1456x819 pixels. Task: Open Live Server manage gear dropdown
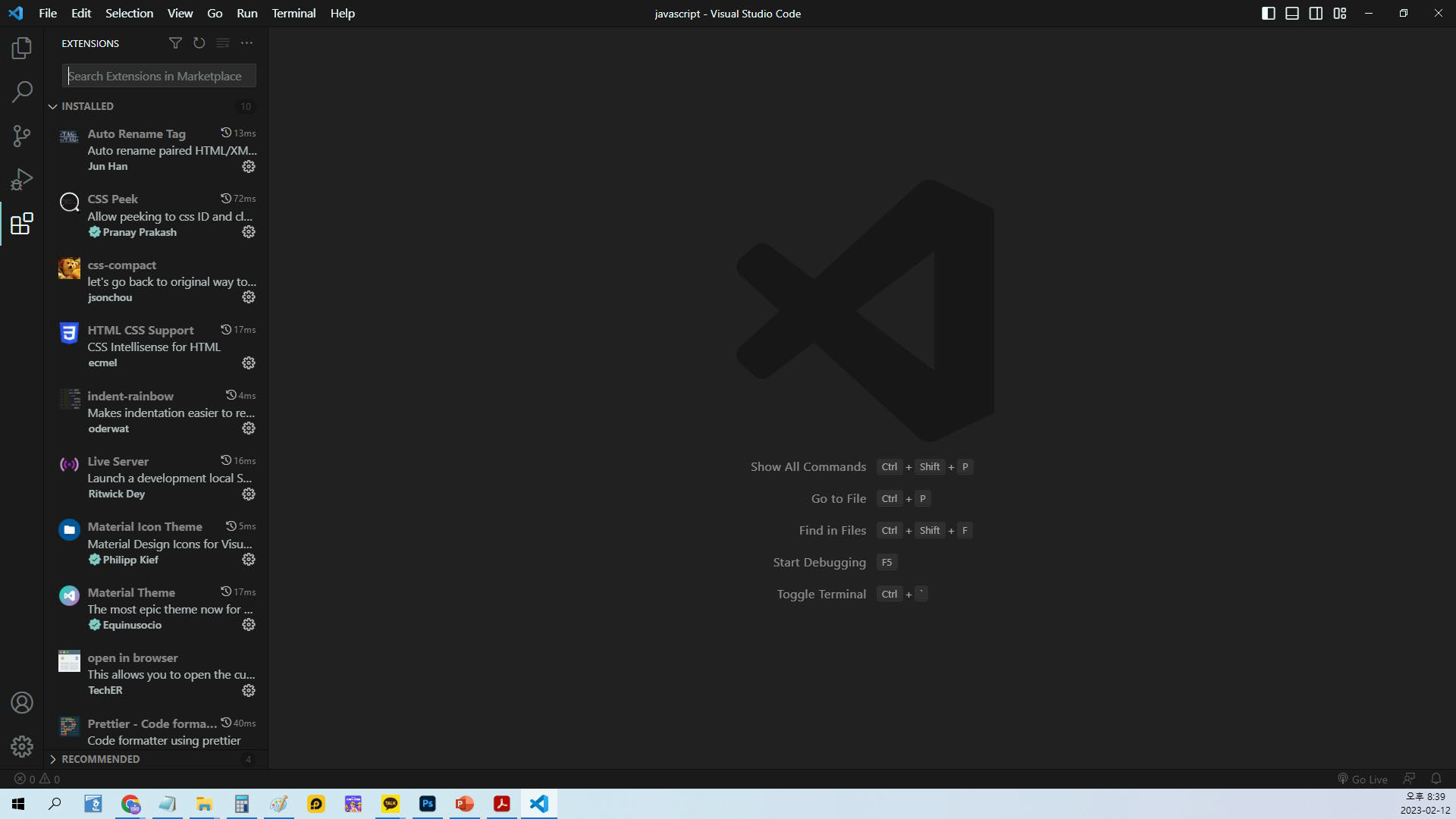pyautogui.click(x=249, y=494)
